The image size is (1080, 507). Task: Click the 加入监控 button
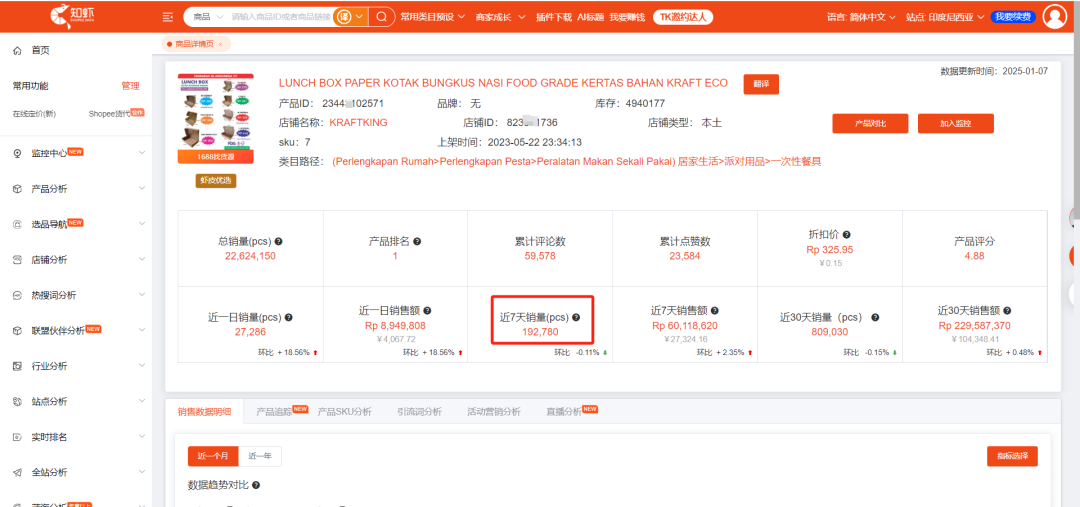click(x=955, y=123)
